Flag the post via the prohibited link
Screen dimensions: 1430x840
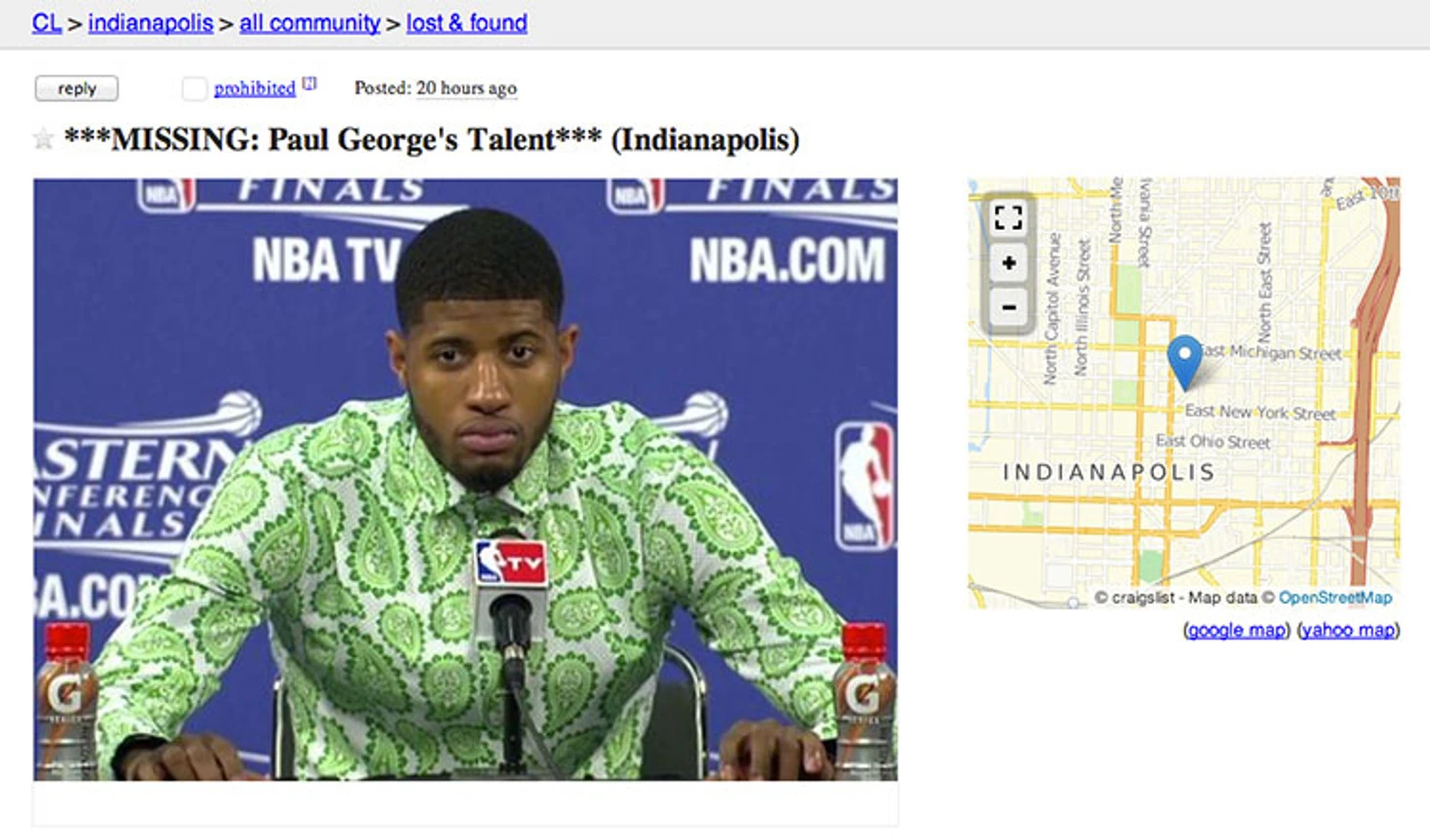[x=255, y=88]
